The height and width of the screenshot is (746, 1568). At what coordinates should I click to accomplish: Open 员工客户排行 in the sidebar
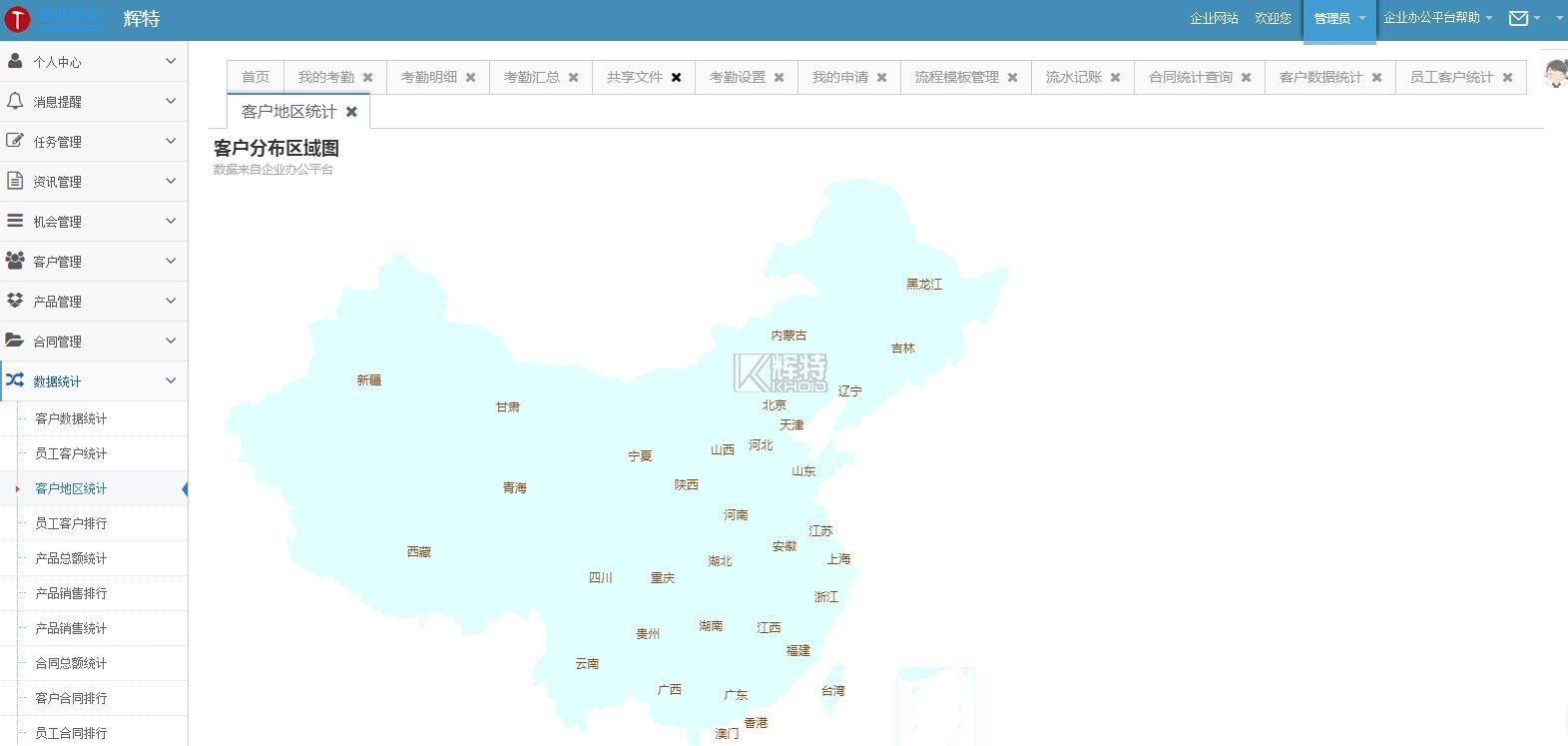pyautogui.click(x=71, y=523)
